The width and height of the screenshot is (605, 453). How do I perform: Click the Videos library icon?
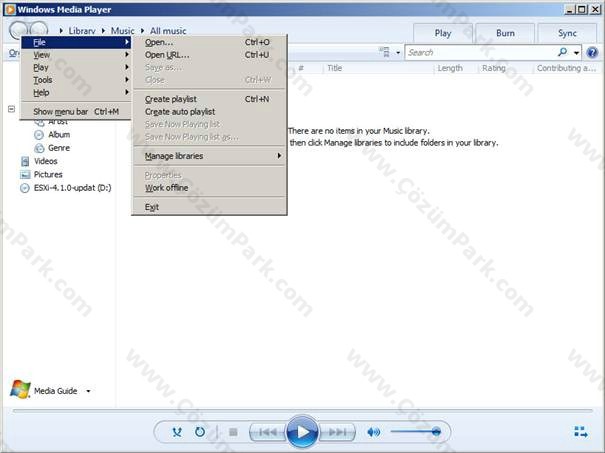point(25,161)
